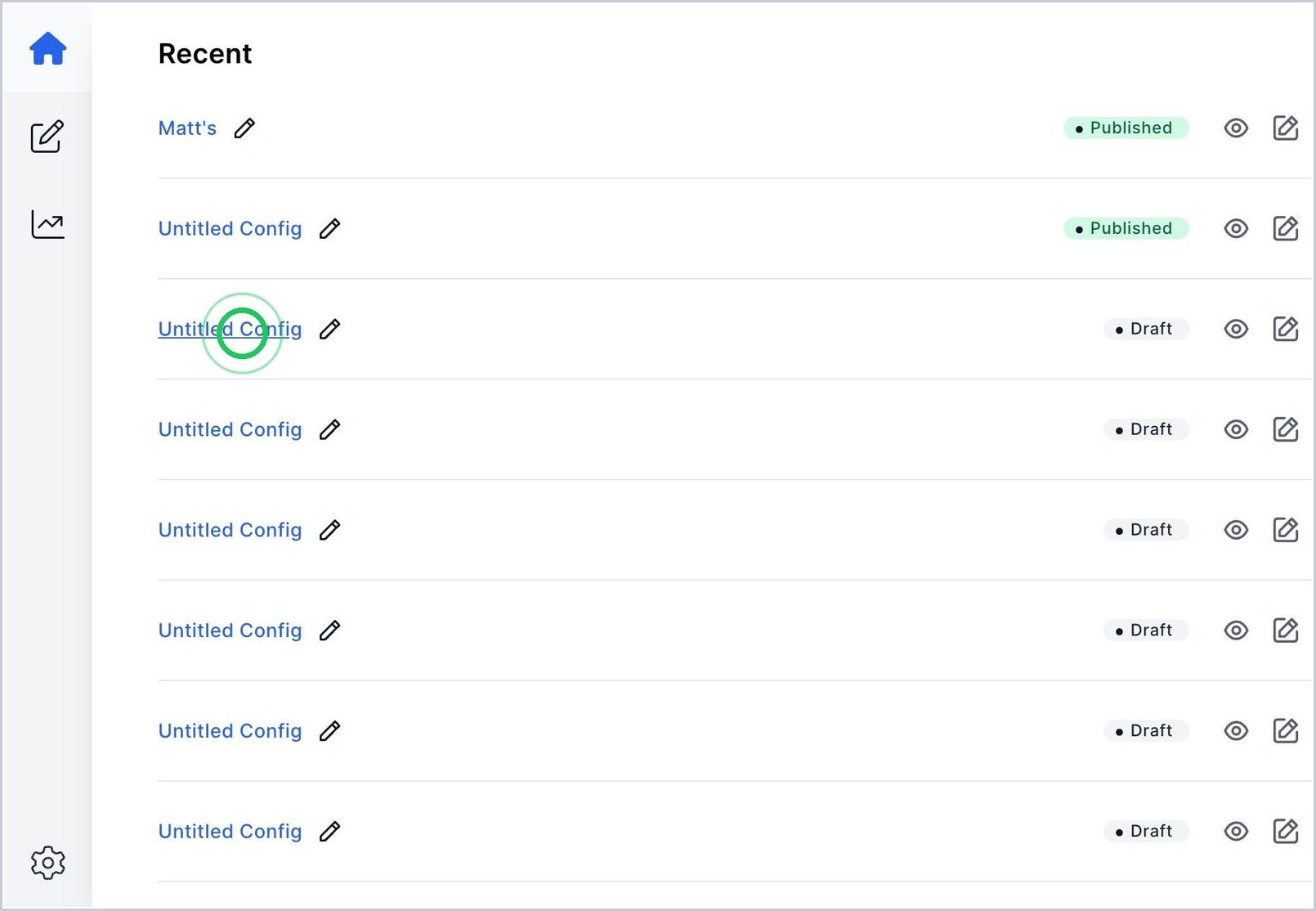The image size is (1316, 911).
Task: Open the underlined Untitled Config draft link
Action: (x=230, y=330)
